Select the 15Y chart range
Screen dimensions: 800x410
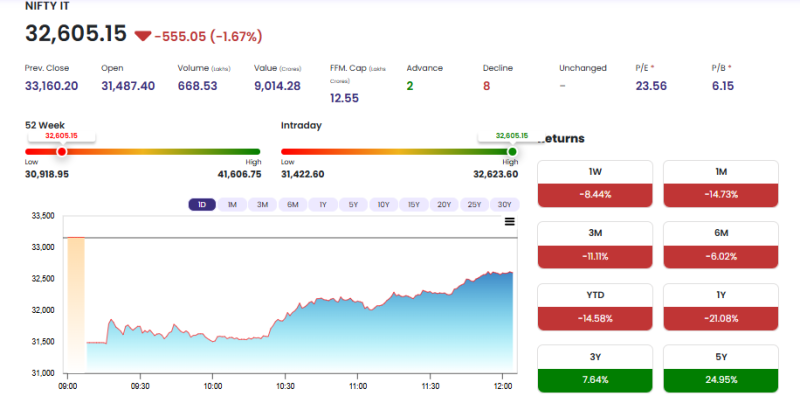(x=414, y=204)
